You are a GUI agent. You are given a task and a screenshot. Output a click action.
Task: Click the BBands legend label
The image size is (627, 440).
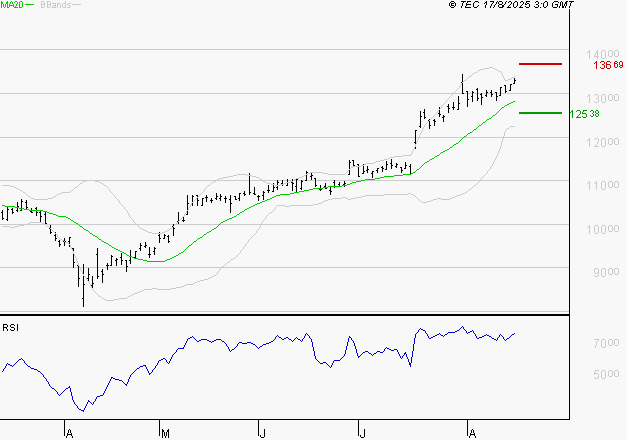click(56, 5)
